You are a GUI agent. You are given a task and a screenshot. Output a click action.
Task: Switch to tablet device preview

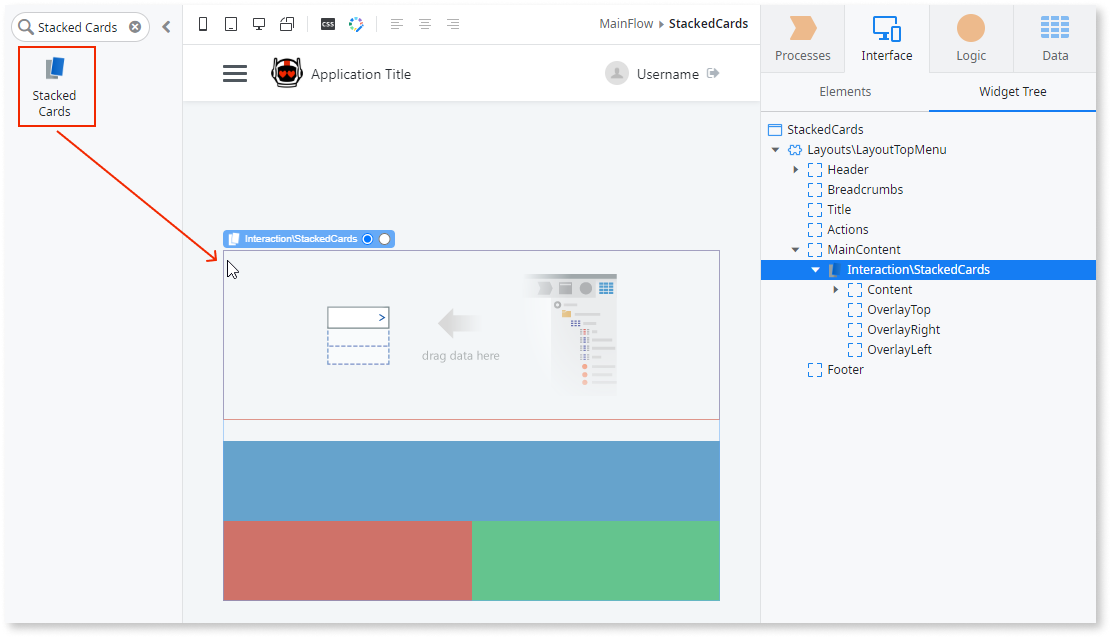coord(231,24)
